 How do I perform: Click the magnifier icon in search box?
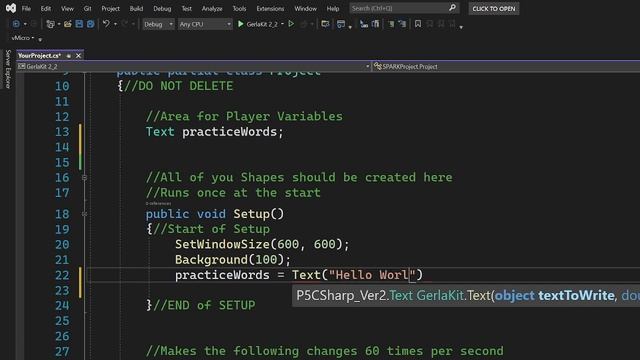(x=452, y=8)
